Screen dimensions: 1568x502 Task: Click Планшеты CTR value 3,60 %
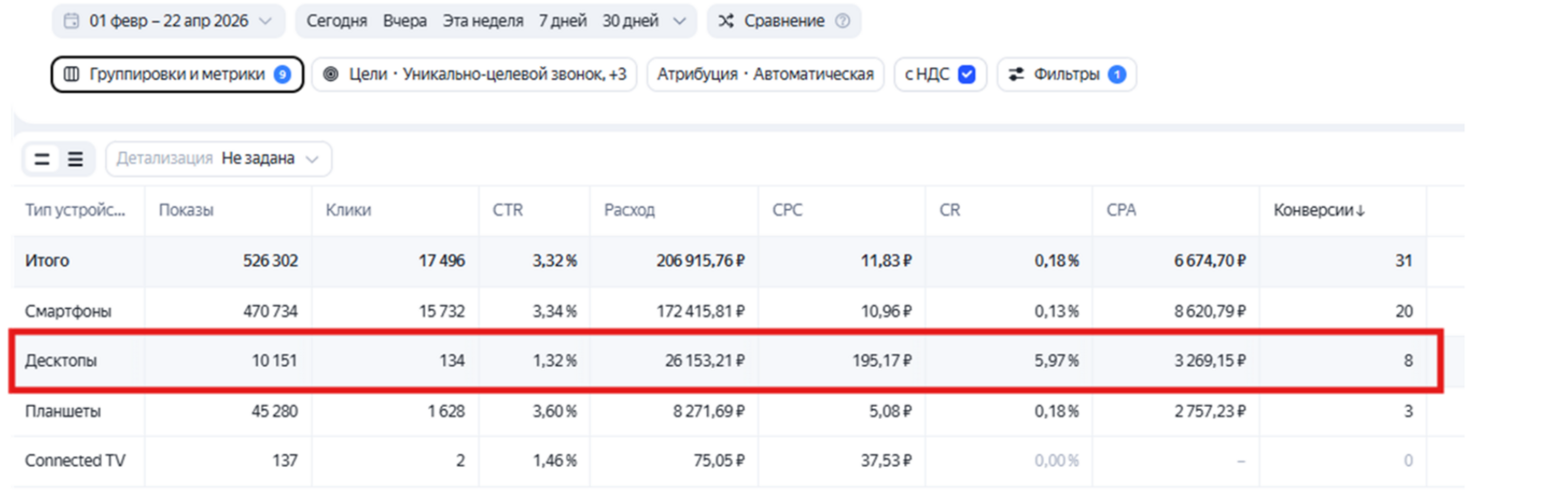(x=555, y=411)
